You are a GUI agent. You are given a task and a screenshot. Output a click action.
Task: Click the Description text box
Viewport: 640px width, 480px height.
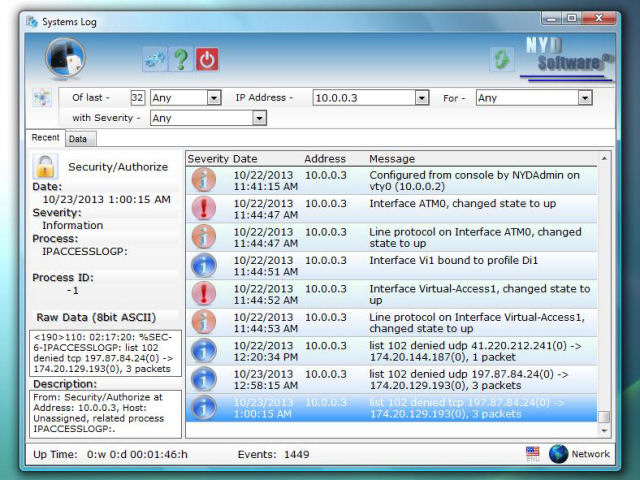click(105, 414)
